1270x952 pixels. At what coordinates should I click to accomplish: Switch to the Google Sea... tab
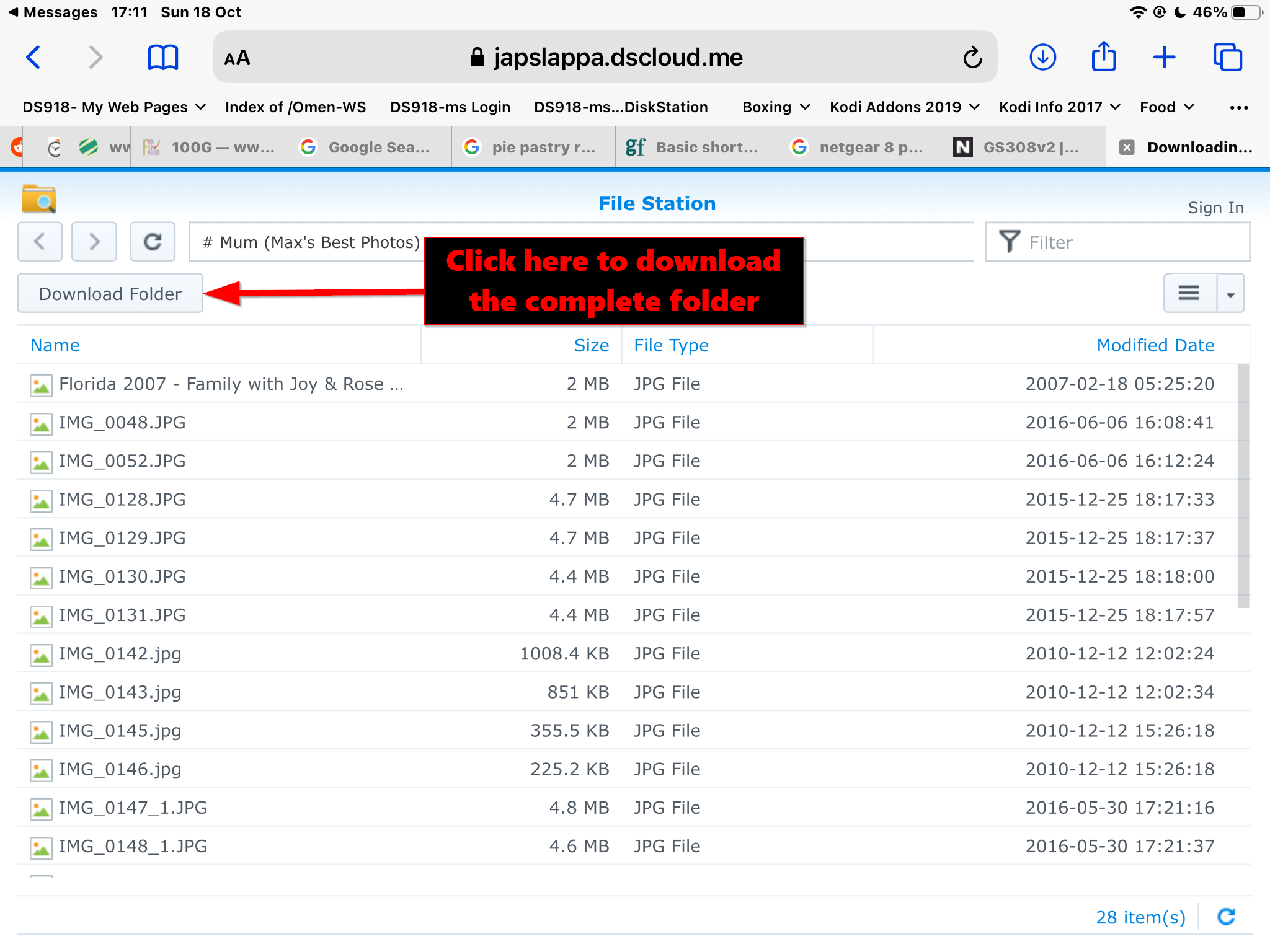(x=370, y=148)
